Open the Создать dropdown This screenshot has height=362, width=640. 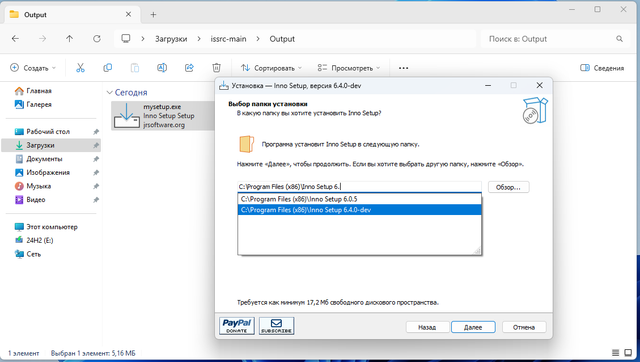33,68
